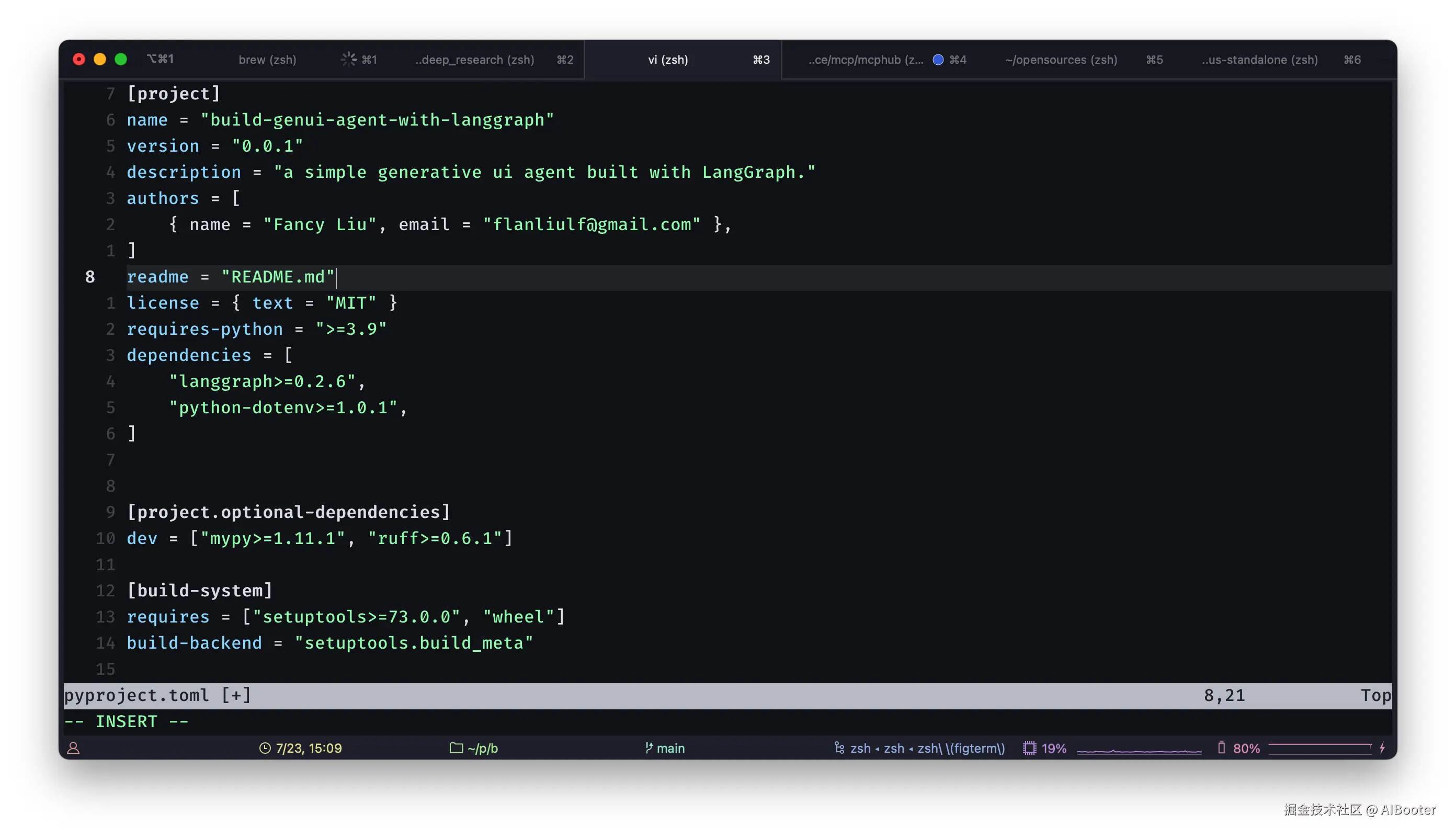
Task: Click the main branch label
Action: click(670, 748)
